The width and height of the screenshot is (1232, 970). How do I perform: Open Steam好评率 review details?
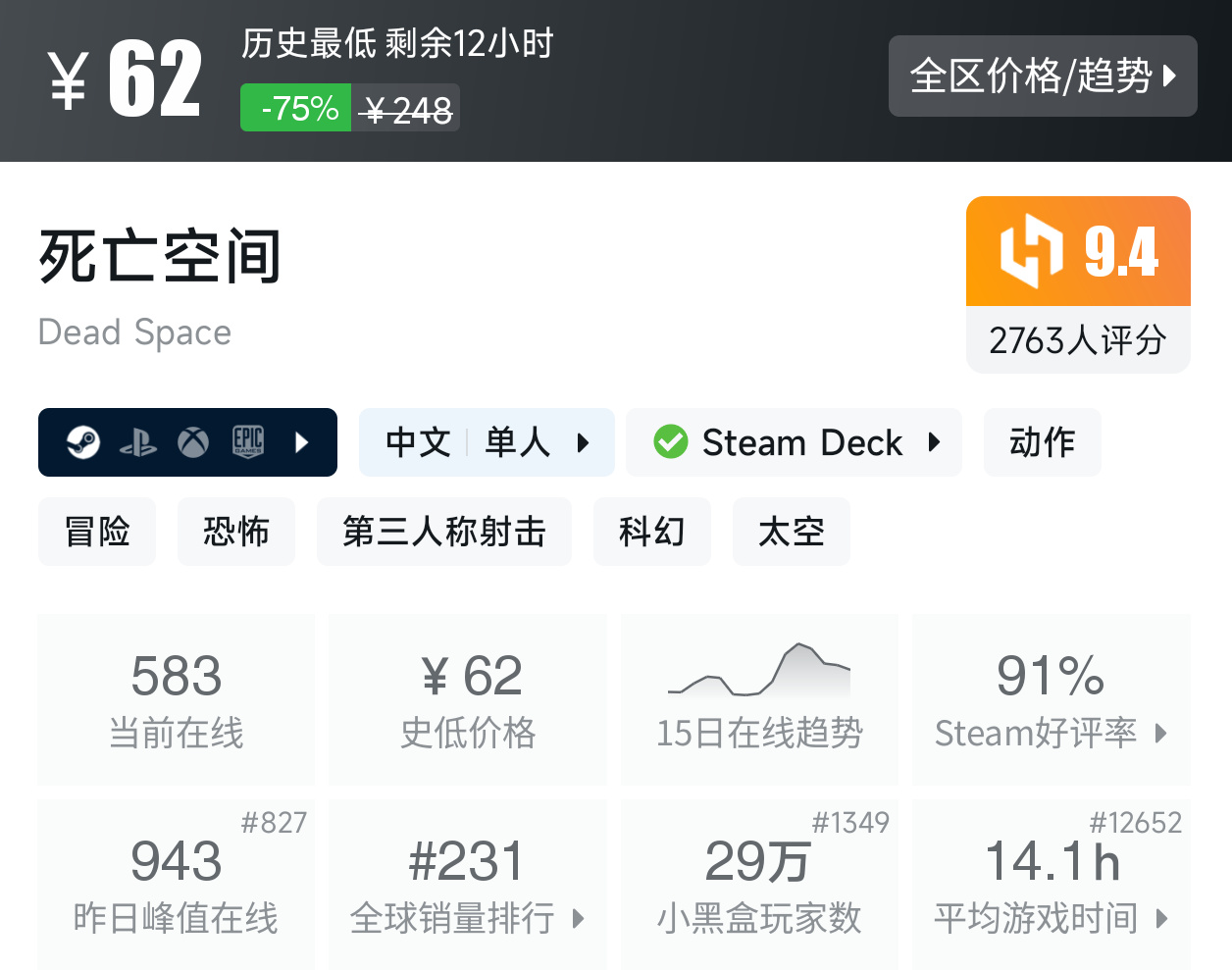click(x=1051, y=698)
